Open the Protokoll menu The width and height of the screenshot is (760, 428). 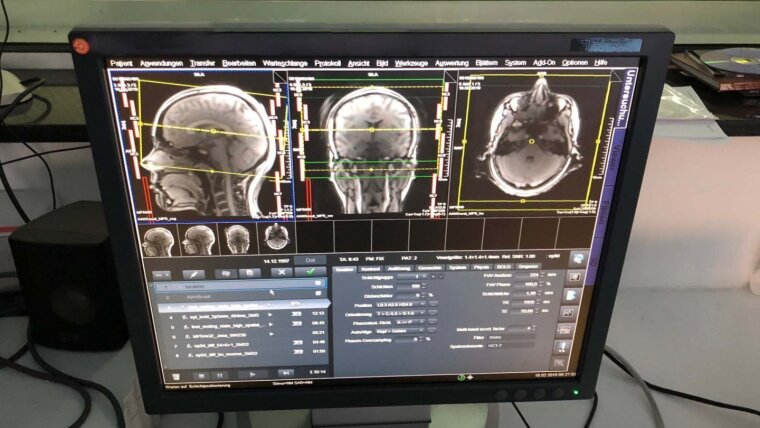pos(328,63)
